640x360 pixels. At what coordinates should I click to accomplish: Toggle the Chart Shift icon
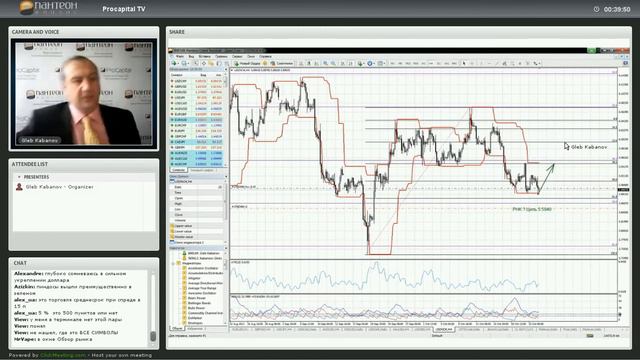[351, 63]
